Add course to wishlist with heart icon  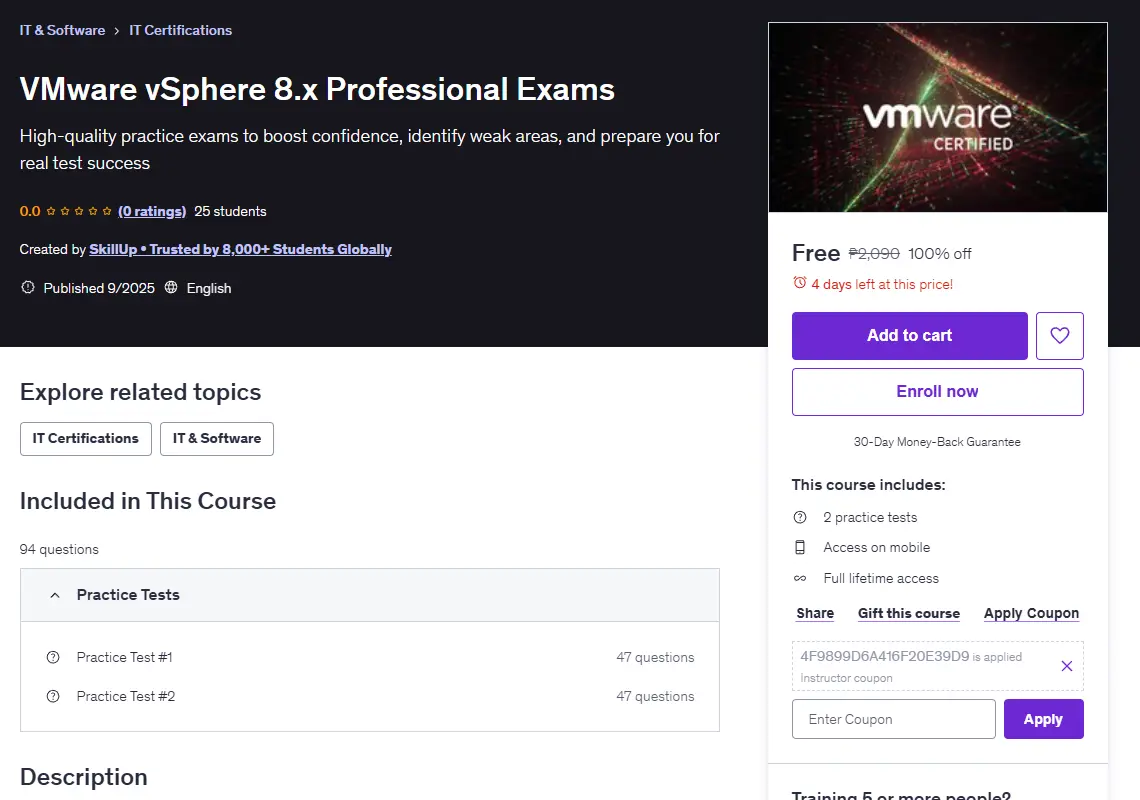pyautogui.click(x=1059, y=335)
